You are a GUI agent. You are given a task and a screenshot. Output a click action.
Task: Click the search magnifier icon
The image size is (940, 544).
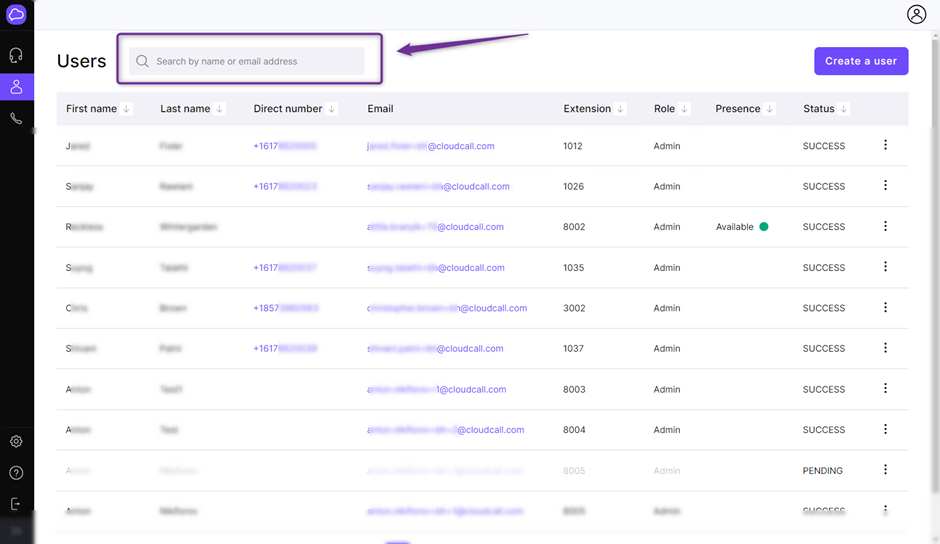142,61
